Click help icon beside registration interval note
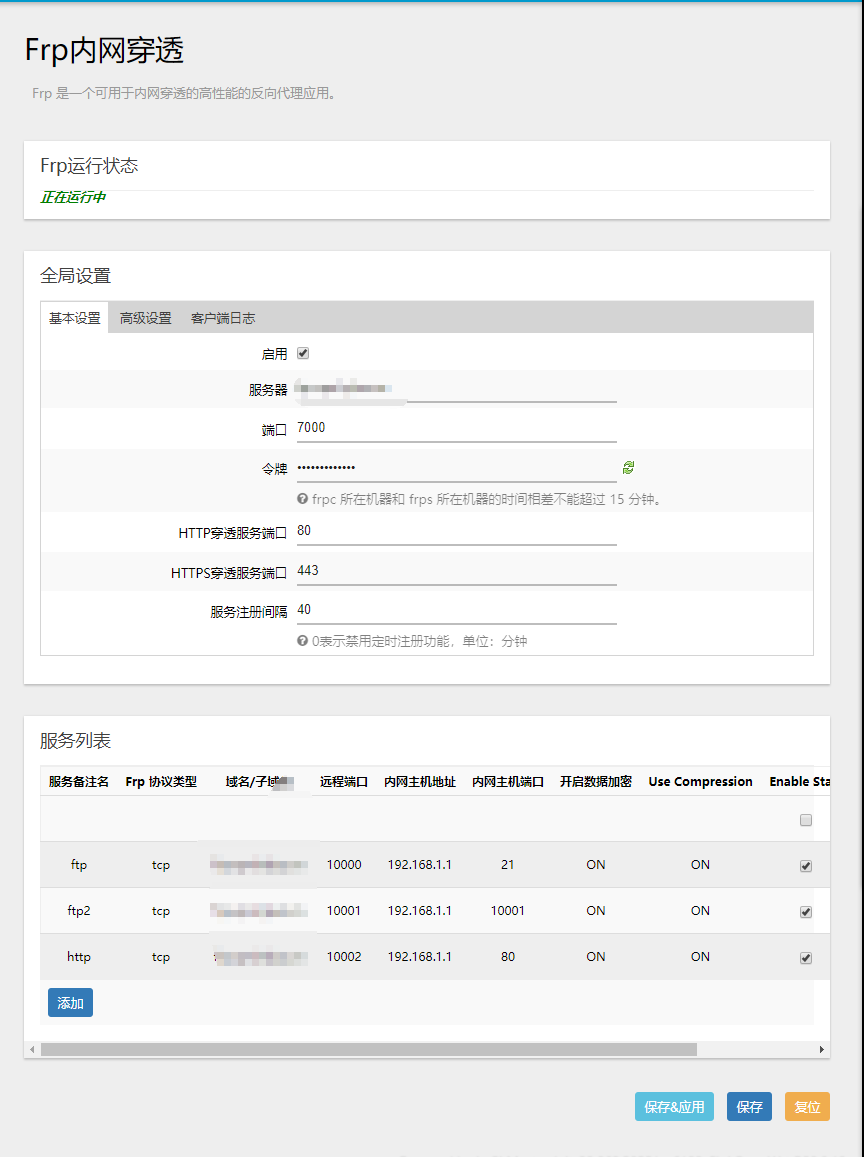The image size is (864, 1157). [x=303, y=640]
